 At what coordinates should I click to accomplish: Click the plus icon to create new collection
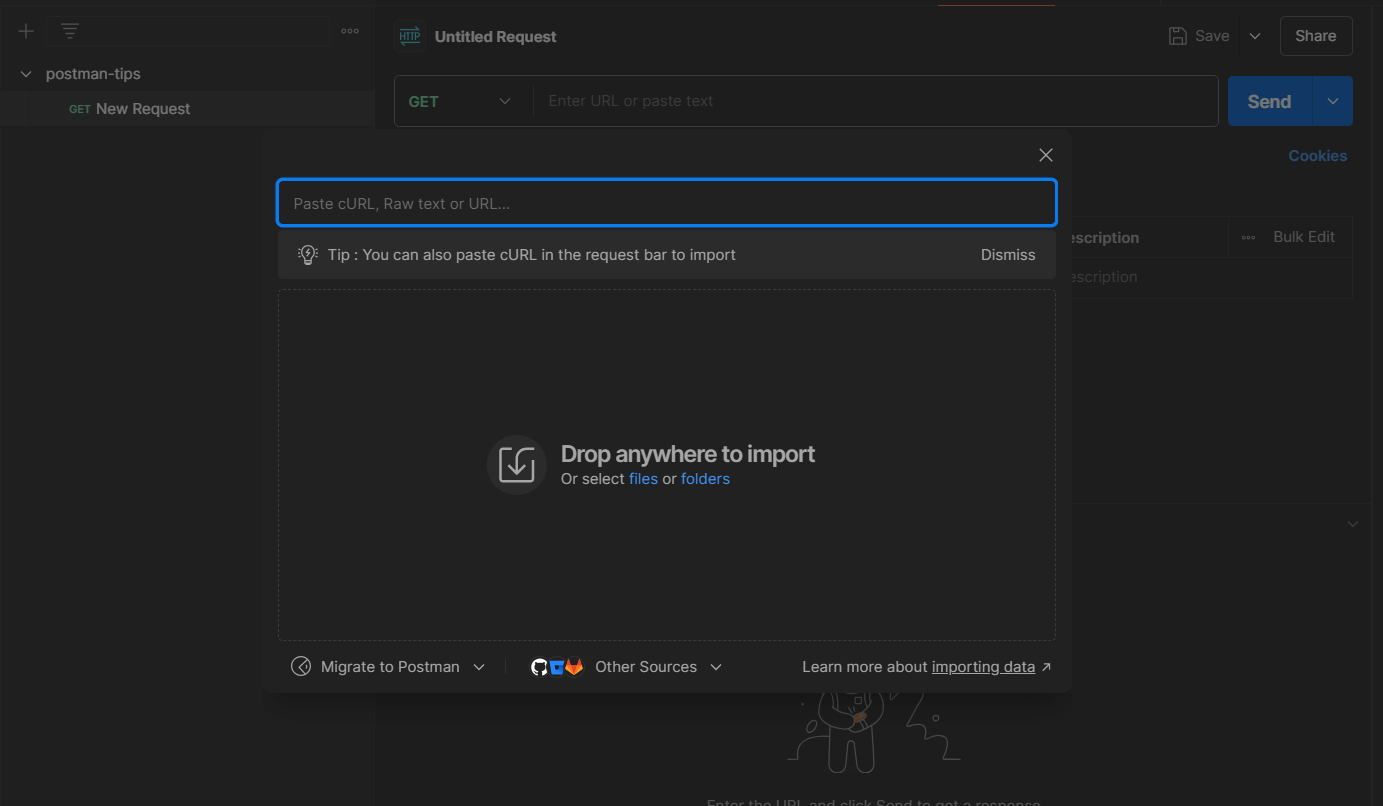click(x=26, y=31)
